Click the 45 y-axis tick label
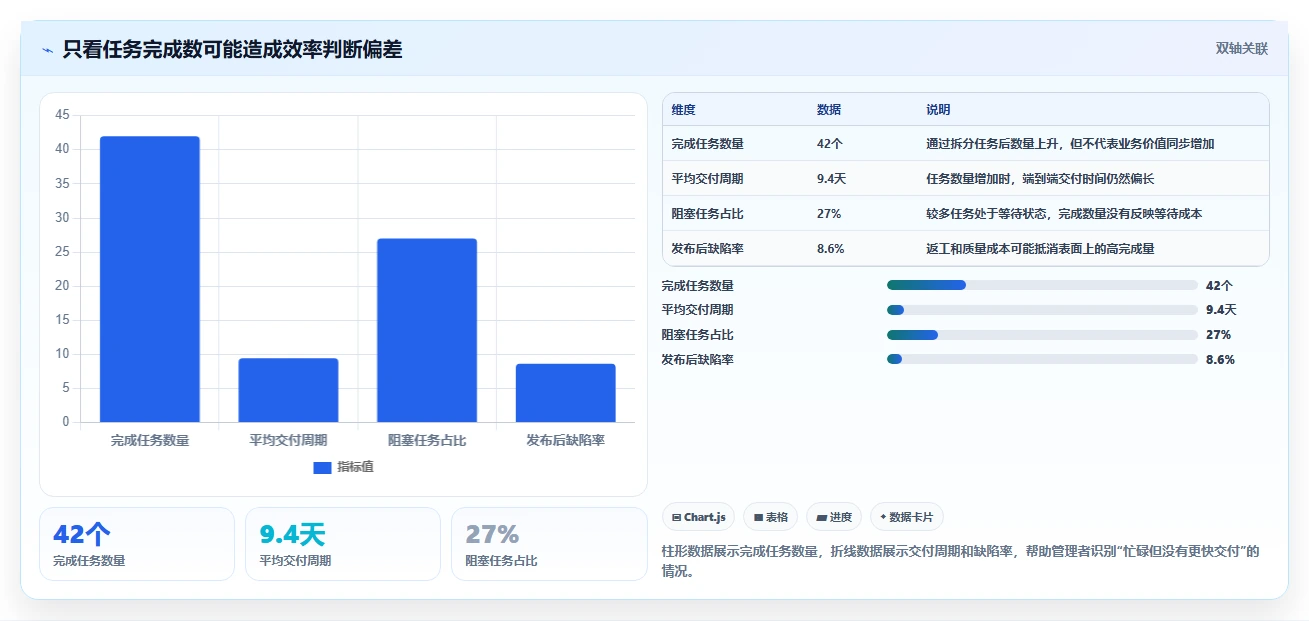The image size is (1309, 621). tap(62, 115)
